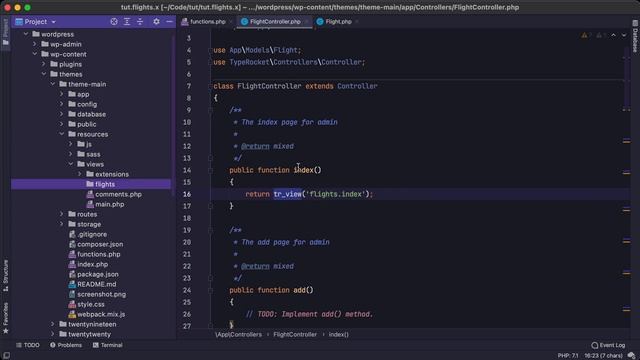Screen dimensions: 640x360
Task: Collapse the themes folder
Action: [44, 74]
